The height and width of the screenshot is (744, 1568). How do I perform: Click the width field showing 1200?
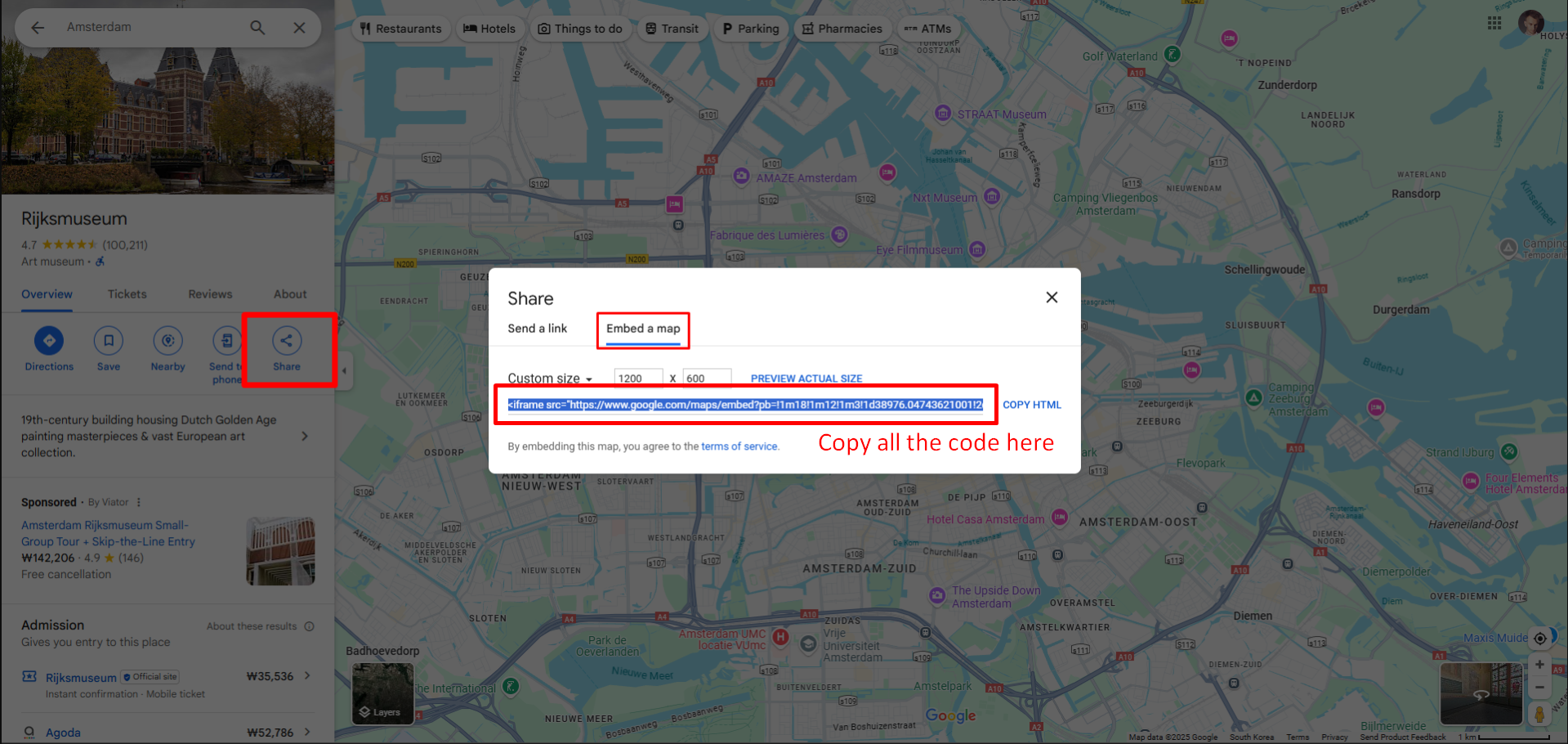[638, 378]
